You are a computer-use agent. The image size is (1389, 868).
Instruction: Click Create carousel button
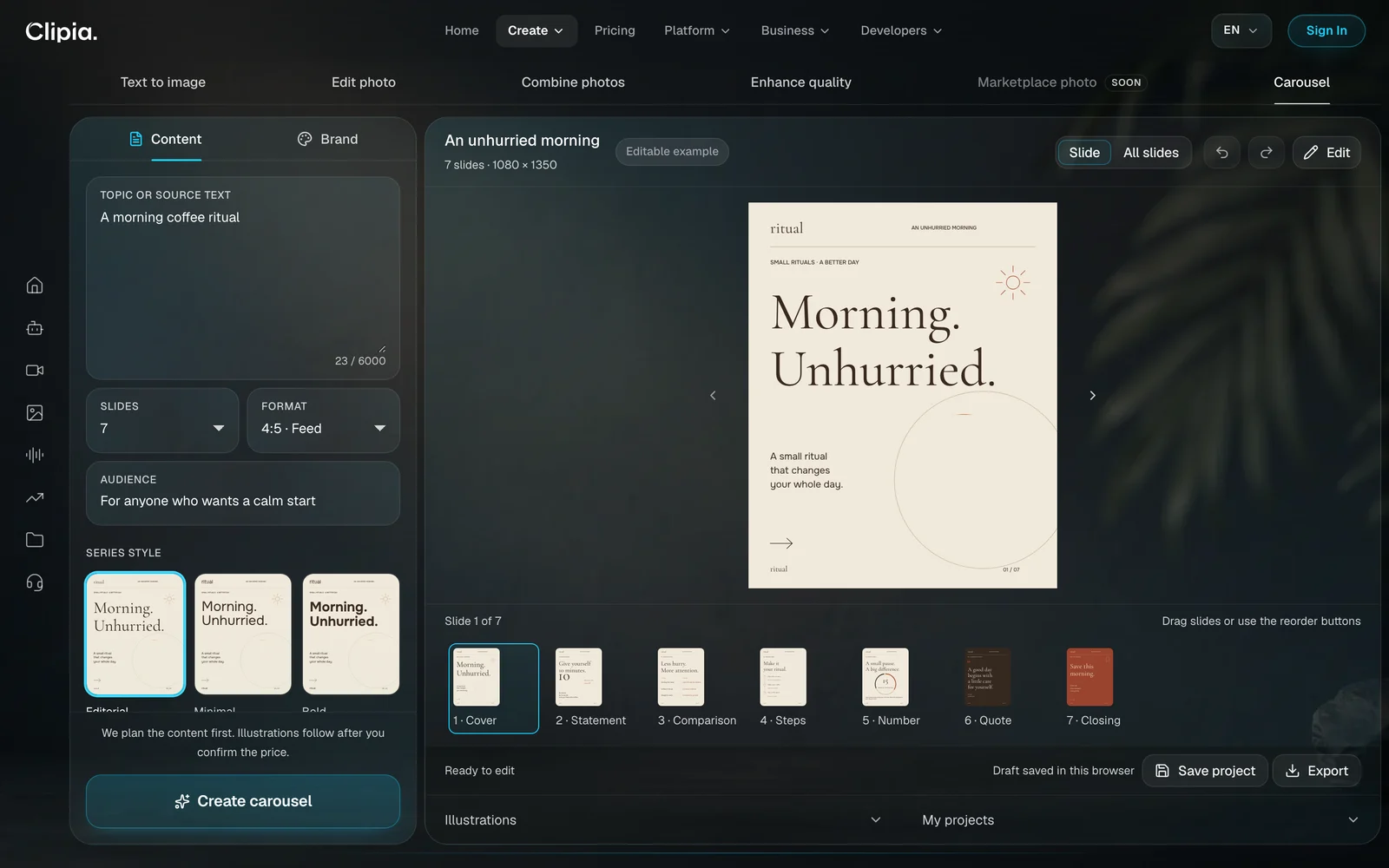click(243, 801)
